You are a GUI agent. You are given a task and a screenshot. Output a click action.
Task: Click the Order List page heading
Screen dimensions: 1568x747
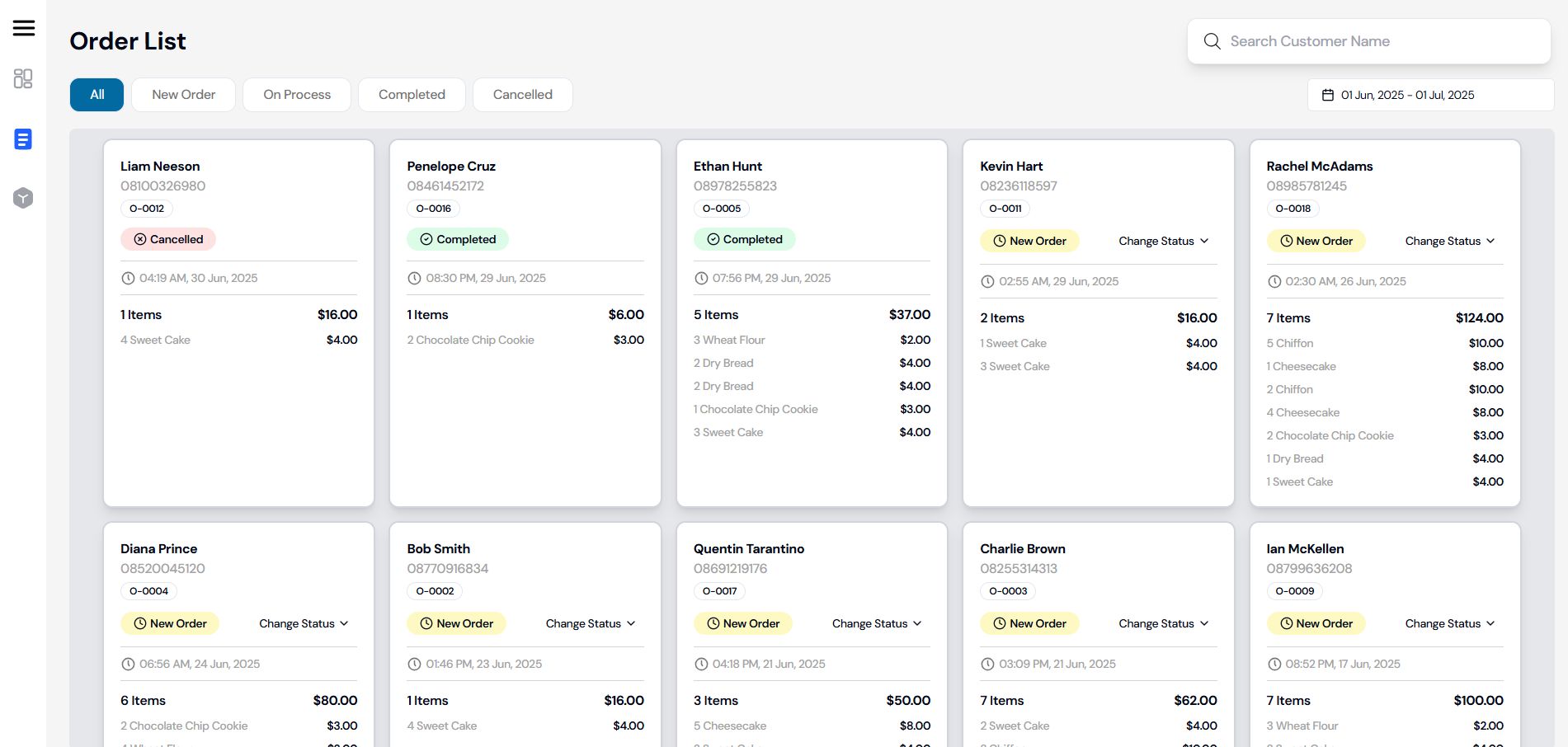tap(128, 41)
